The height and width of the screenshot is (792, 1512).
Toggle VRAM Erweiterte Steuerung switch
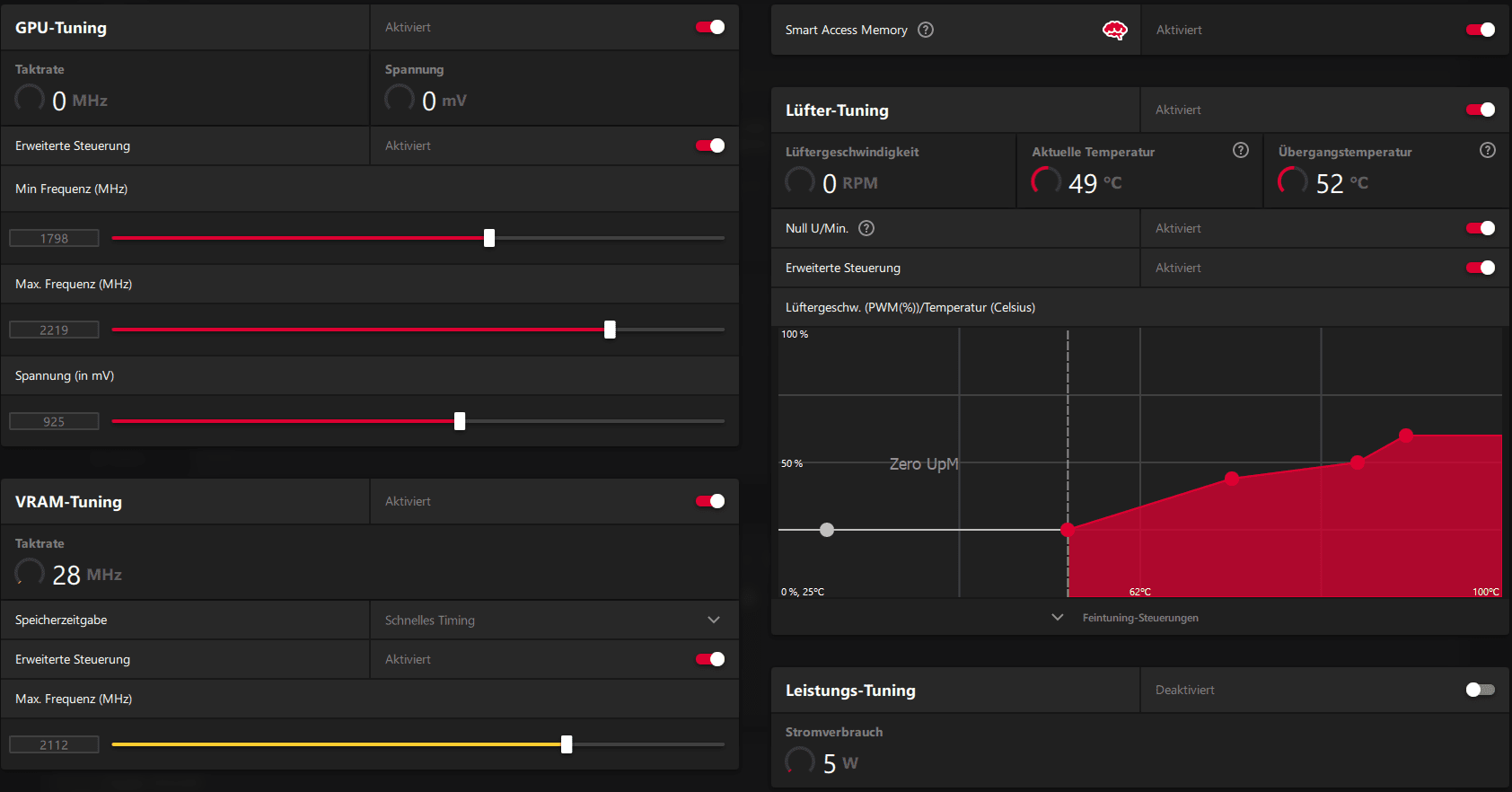coord(710,659)
